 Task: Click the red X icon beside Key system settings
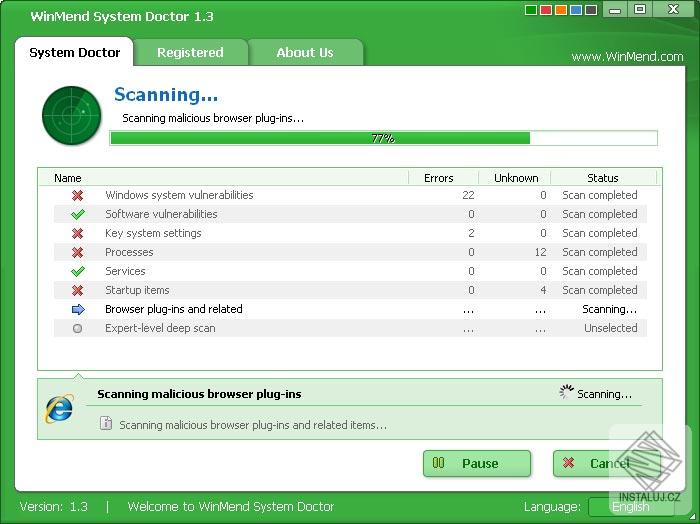[x=78, y=233]
